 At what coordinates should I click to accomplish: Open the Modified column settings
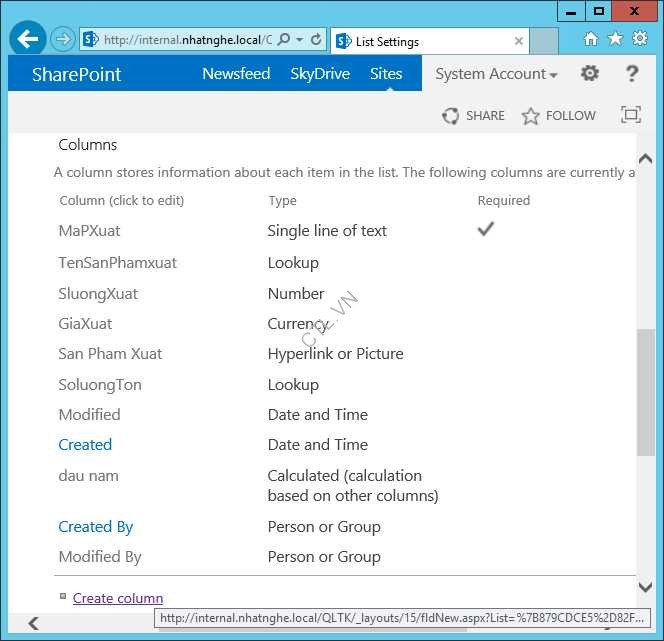coord(89,415)
